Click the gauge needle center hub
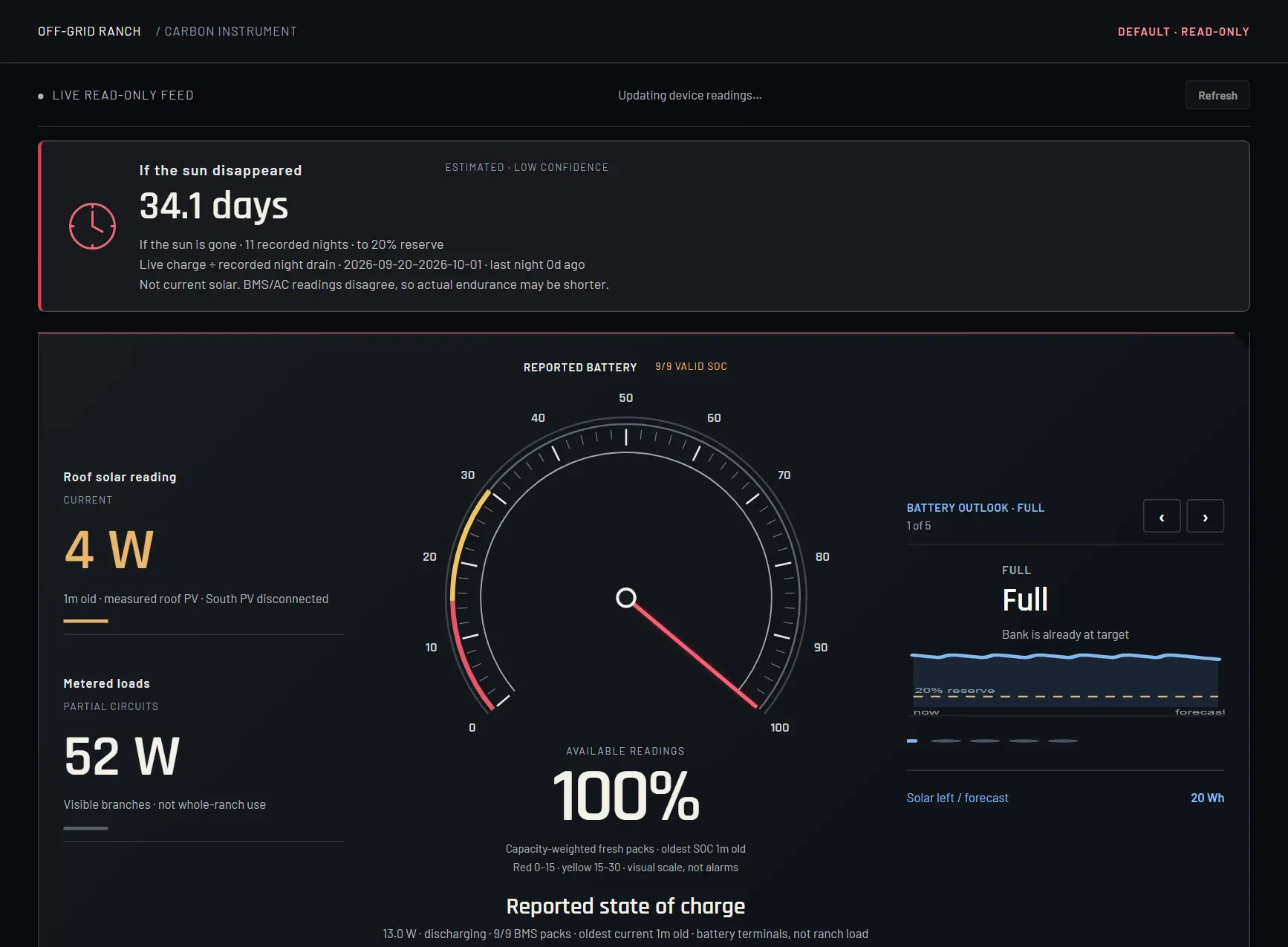Image resolution: width=1288 pixels, height=947 pixels. (x=626, y=598)
